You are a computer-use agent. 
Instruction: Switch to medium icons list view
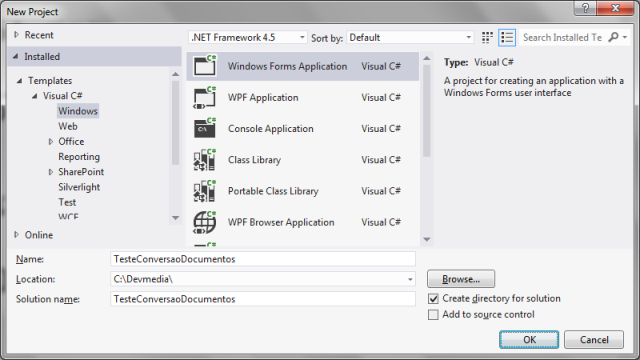click(x=507, y=38)
